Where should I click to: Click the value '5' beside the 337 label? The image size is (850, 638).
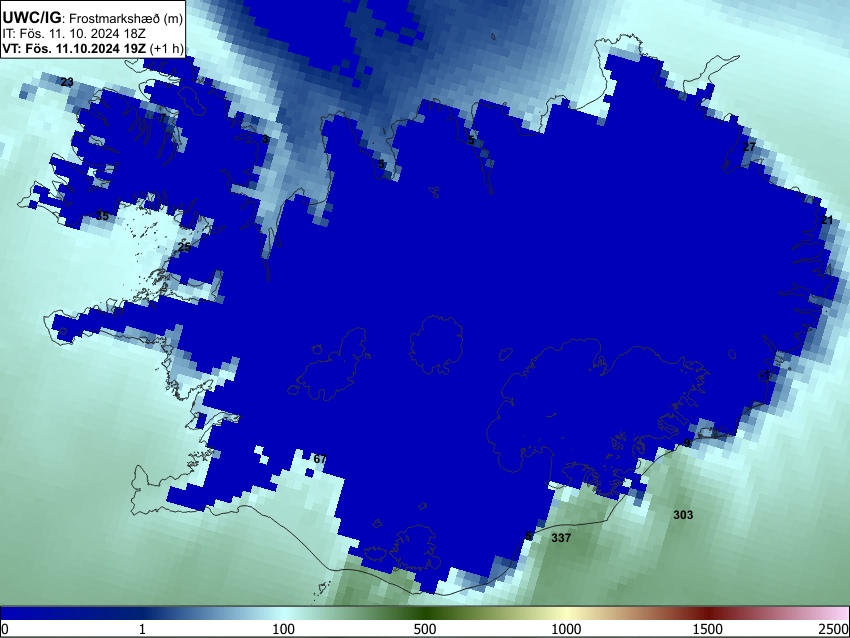point(529,537)
